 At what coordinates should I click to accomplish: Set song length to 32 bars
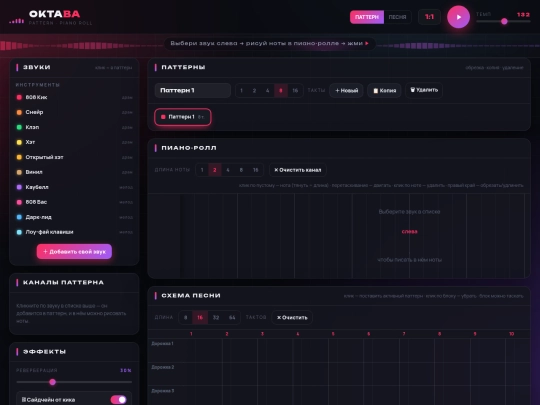(x=216, y=318)
